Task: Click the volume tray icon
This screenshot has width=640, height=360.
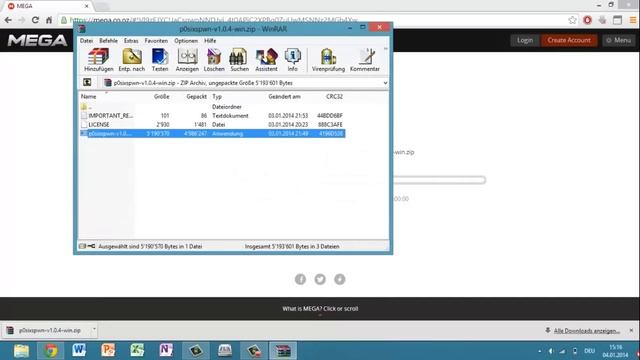Action: point(551,351)
